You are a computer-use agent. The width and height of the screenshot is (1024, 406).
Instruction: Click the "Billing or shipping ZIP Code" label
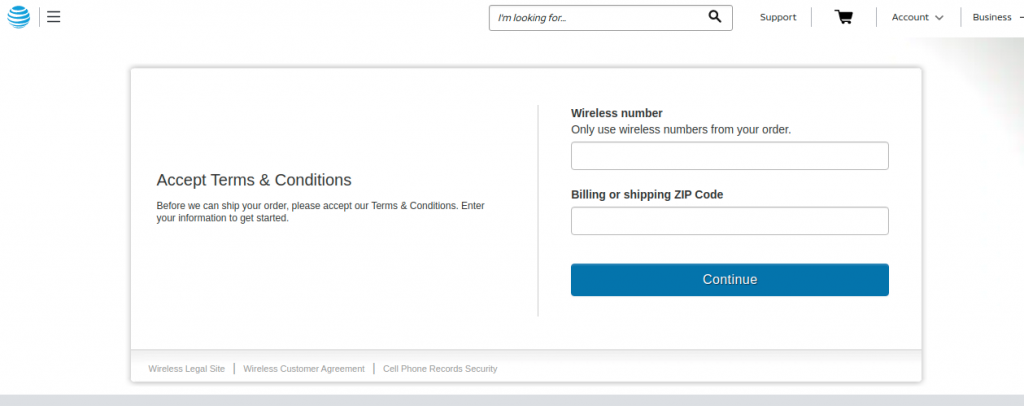coord(646,194)
